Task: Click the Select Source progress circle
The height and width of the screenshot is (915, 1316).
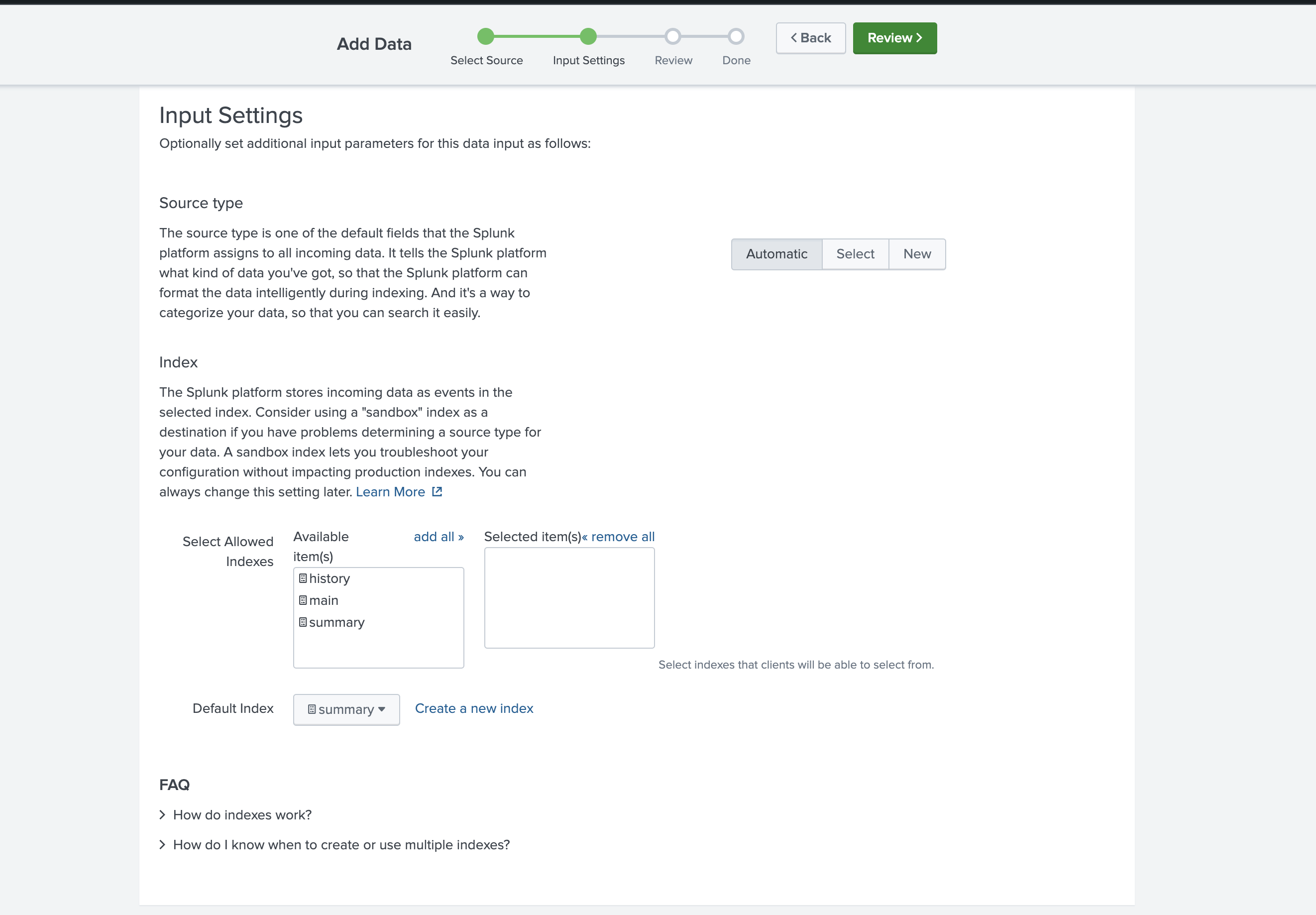Action: click(486, 37)
